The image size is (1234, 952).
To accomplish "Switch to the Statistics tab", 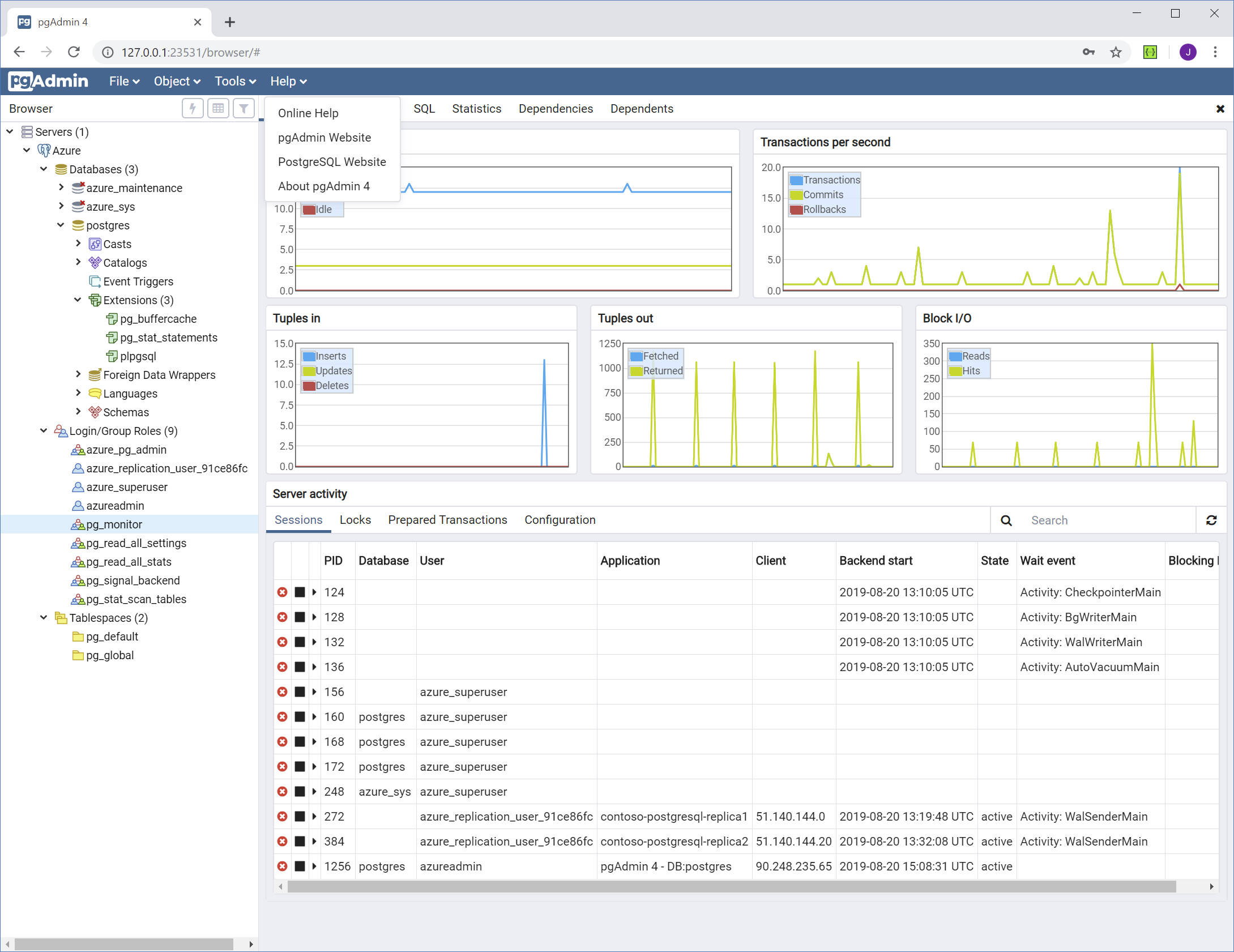I will pos(476,108).
